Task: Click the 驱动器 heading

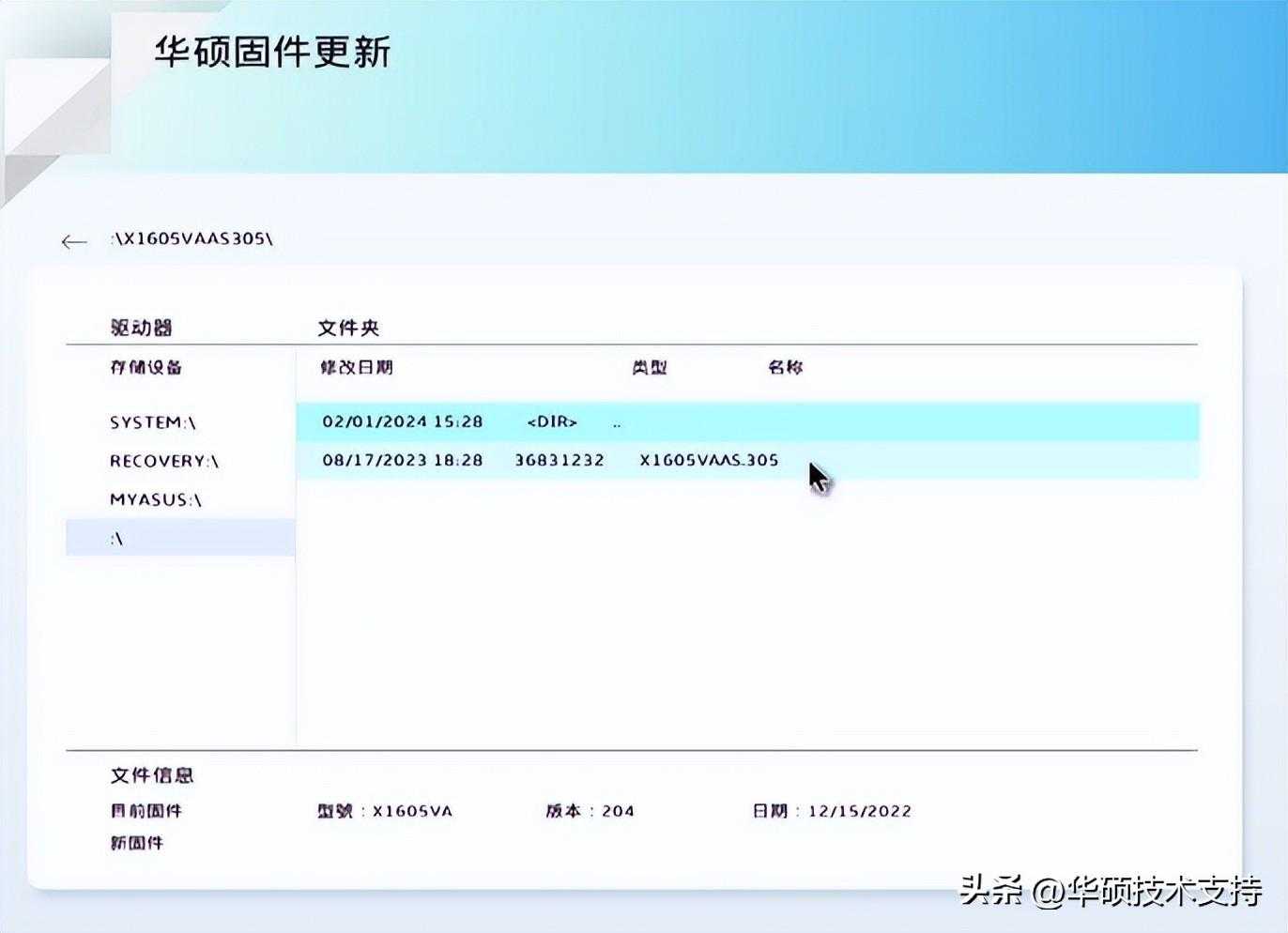Action: click(x=142, y=328)
